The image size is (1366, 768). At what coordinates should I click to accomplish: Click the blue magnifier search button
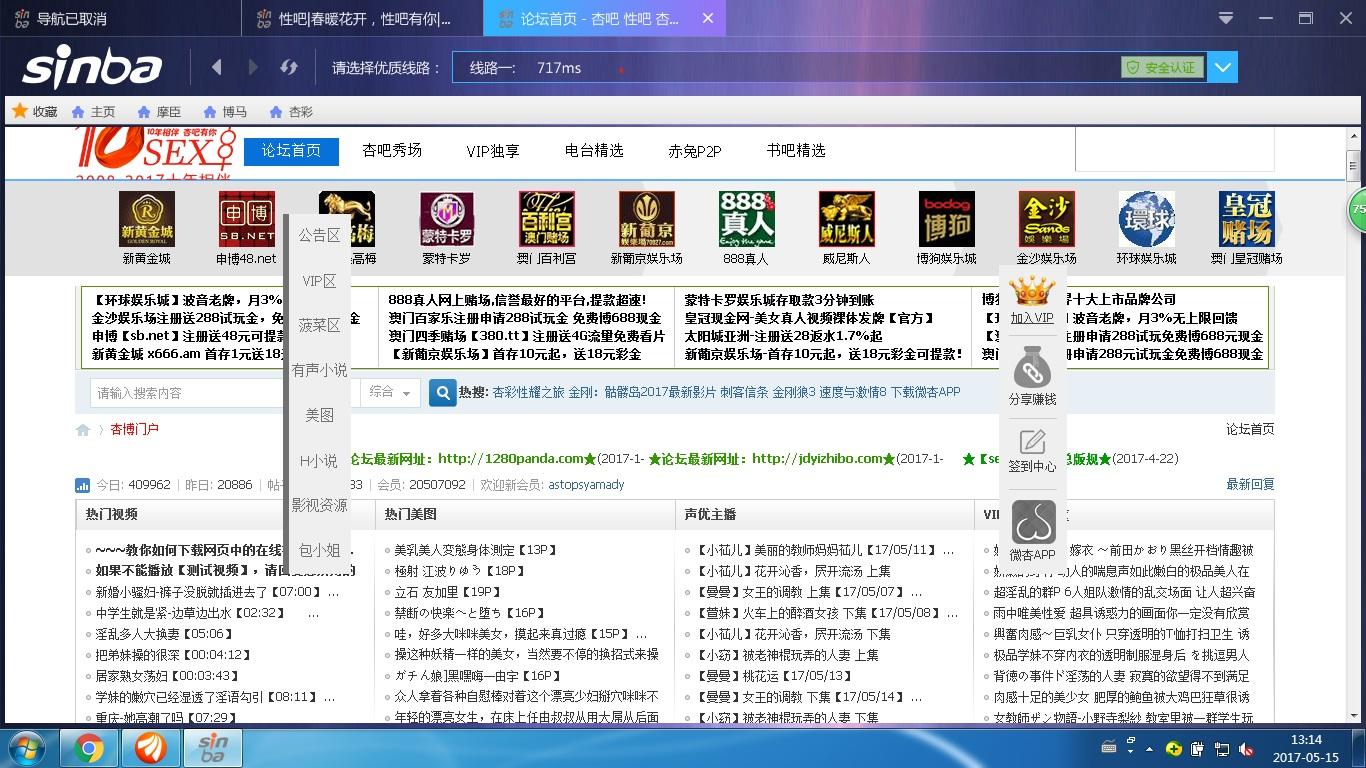(442, 393)
